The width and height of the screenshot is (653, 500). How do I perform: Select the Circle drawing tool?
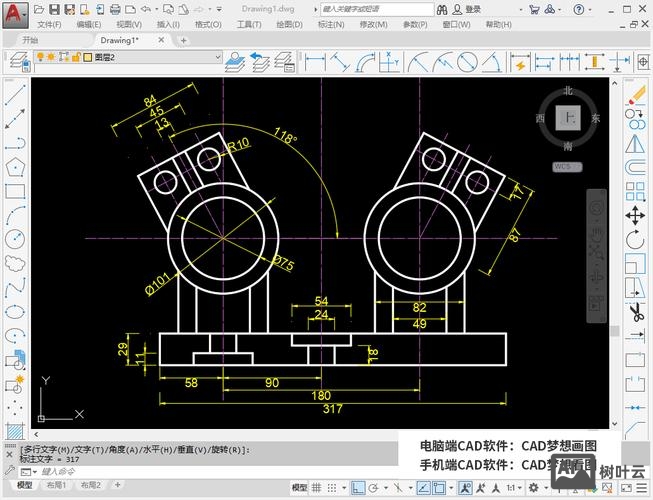(14, 239)
